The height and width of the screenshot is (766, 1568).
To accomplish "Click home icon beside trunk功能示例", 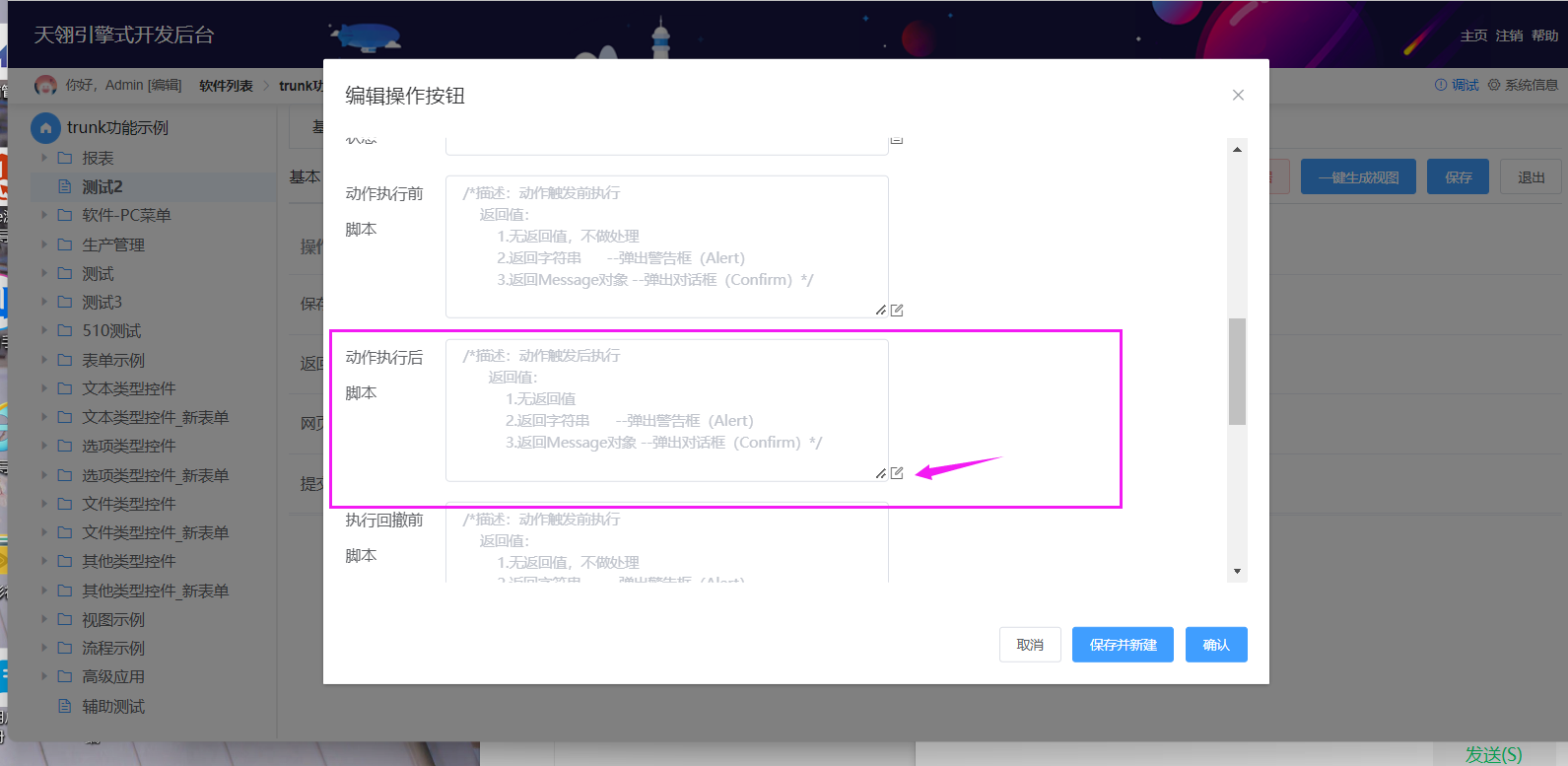I will point(45,128).
